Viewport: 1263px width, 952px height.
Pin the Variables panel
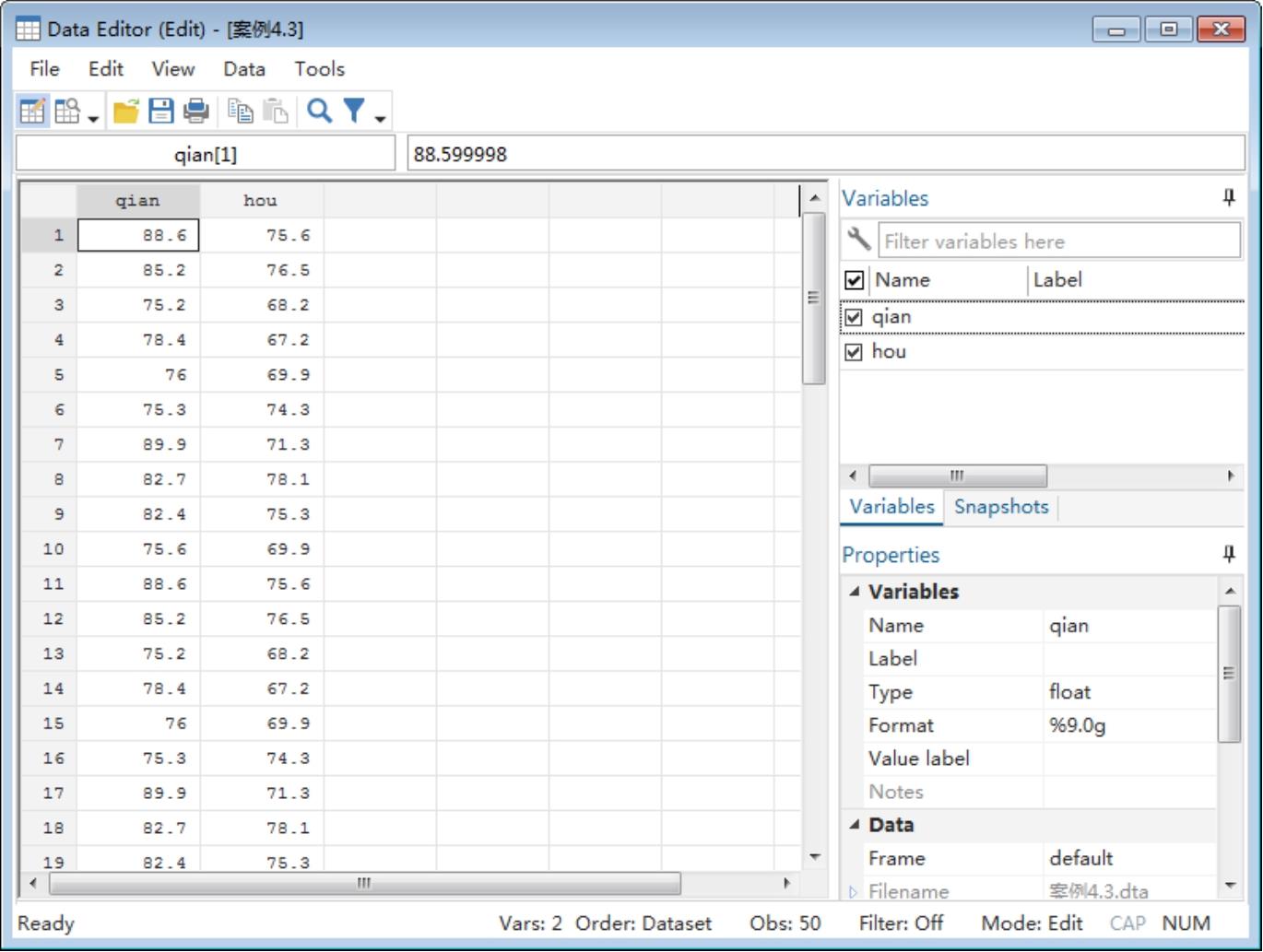pyautogui.click(x=1228, y=198)
